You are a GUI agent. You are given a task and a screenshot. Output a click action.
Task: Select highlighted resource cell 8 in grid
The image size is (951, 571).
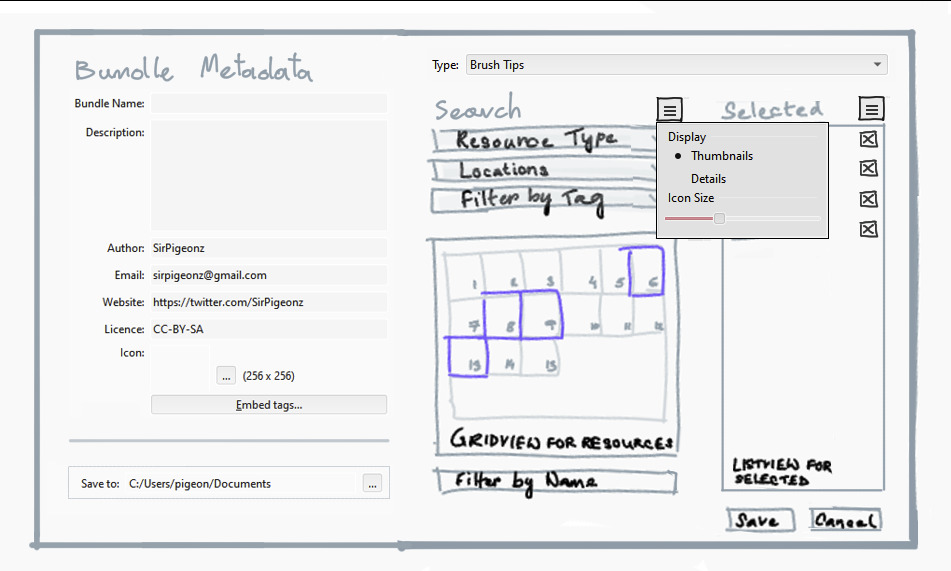pyautogui.click(x=503, y=316)
